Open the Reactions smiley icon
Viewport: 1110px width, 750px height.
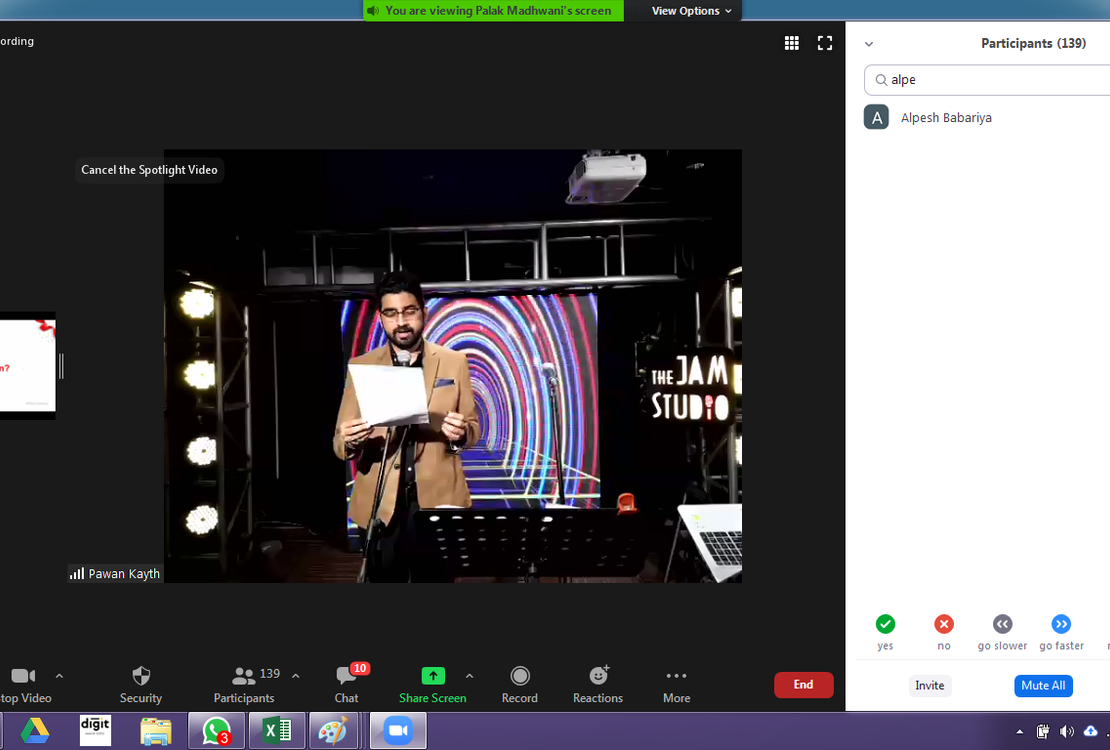598,676
